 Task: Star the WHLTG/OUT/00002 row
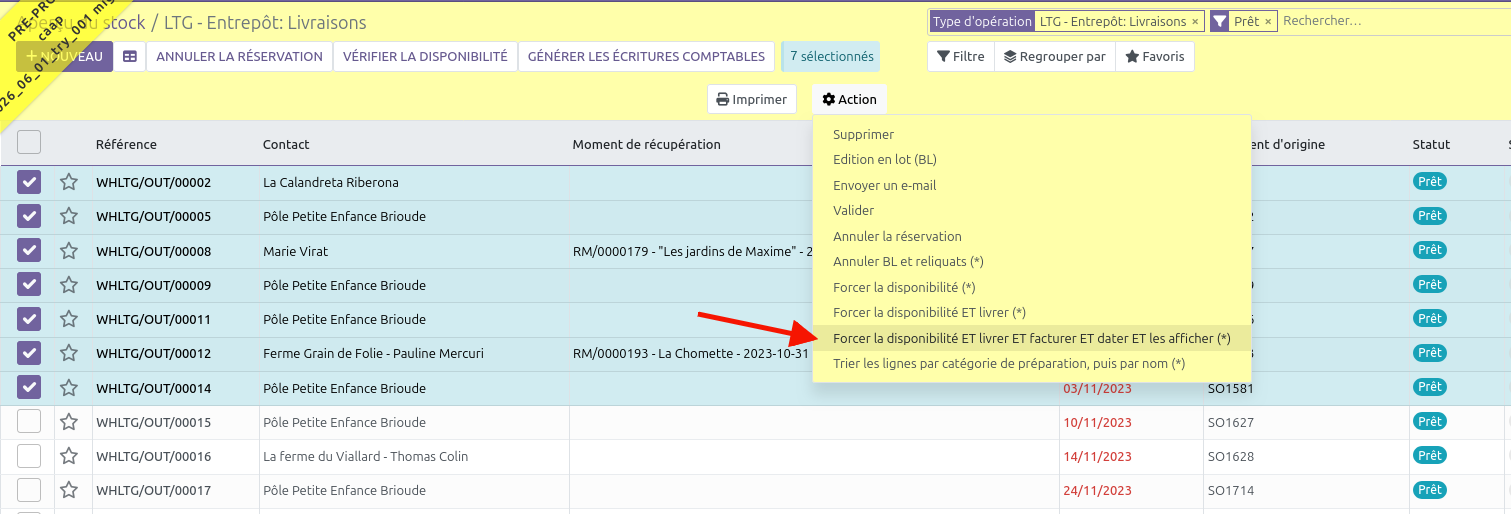click(69, 182)
